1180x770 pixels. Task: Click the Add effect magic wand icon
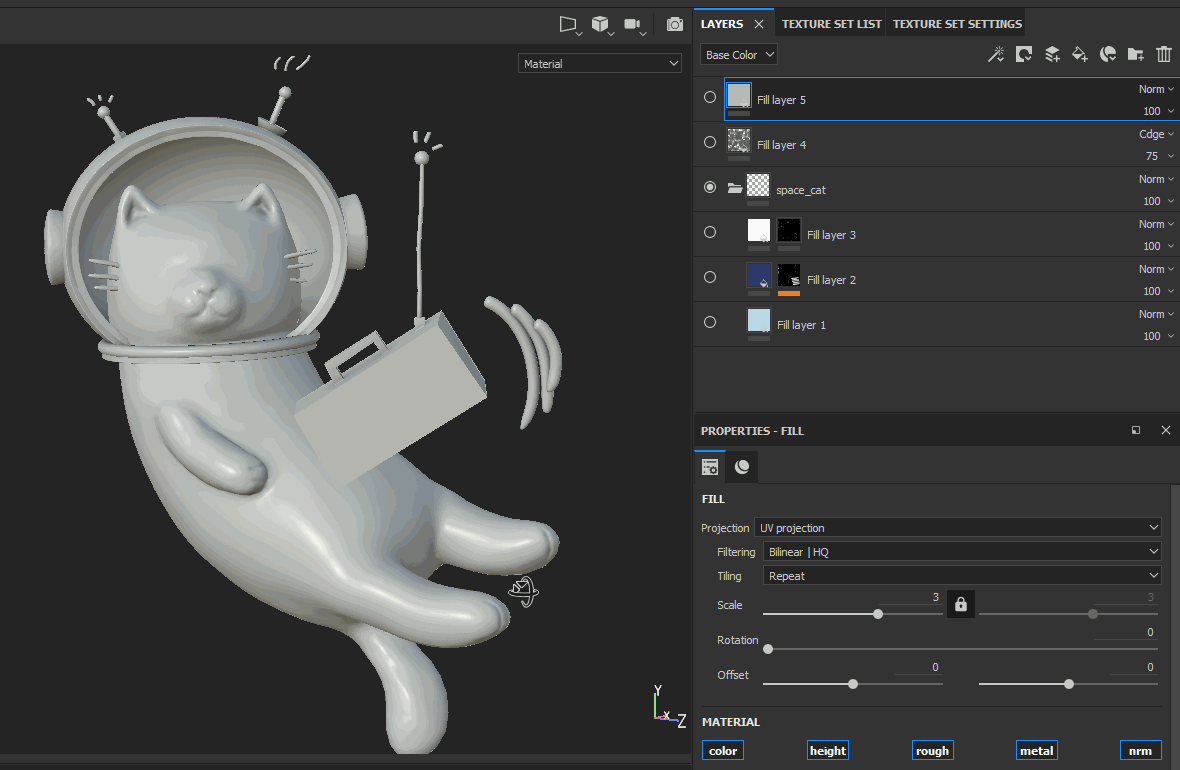point(996,55)
